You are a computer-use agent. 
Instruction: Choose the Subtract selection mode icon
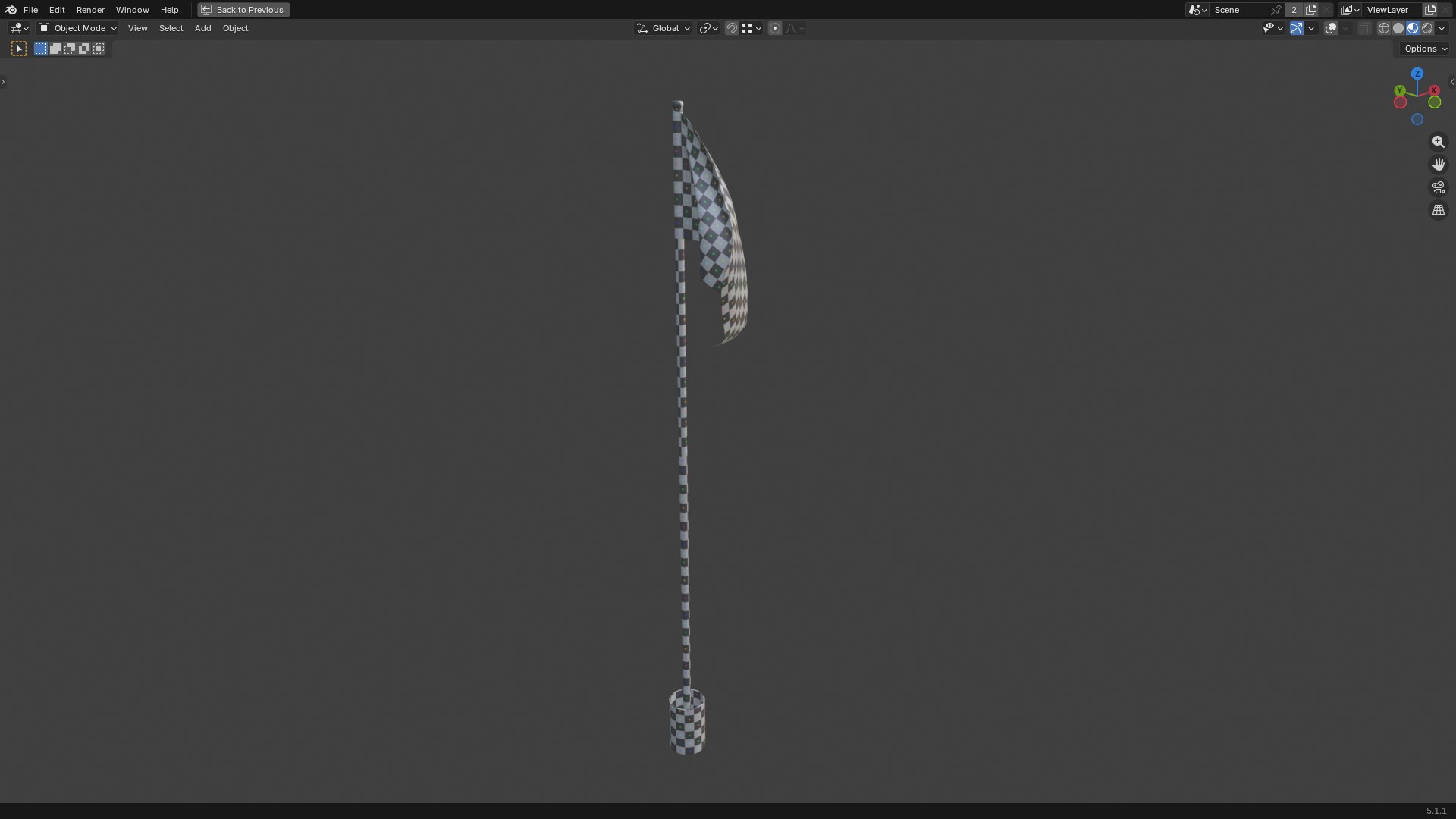coord(70,49)
